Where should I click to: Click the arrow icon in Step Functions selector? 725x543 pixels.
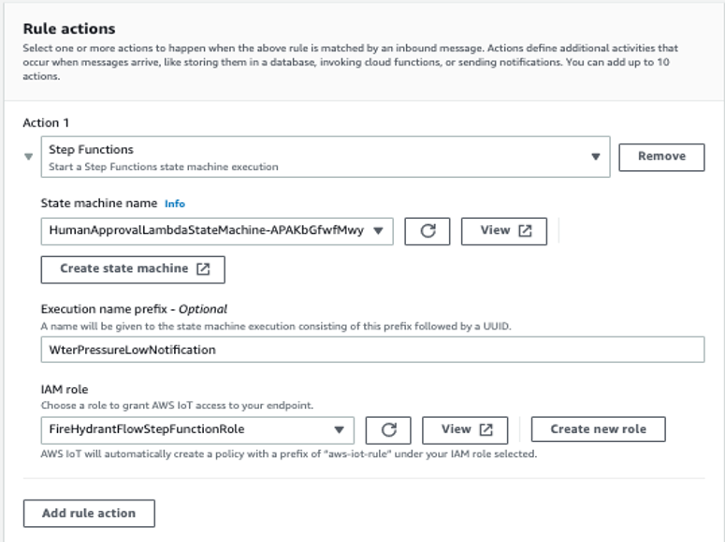[x=595, y=157]
